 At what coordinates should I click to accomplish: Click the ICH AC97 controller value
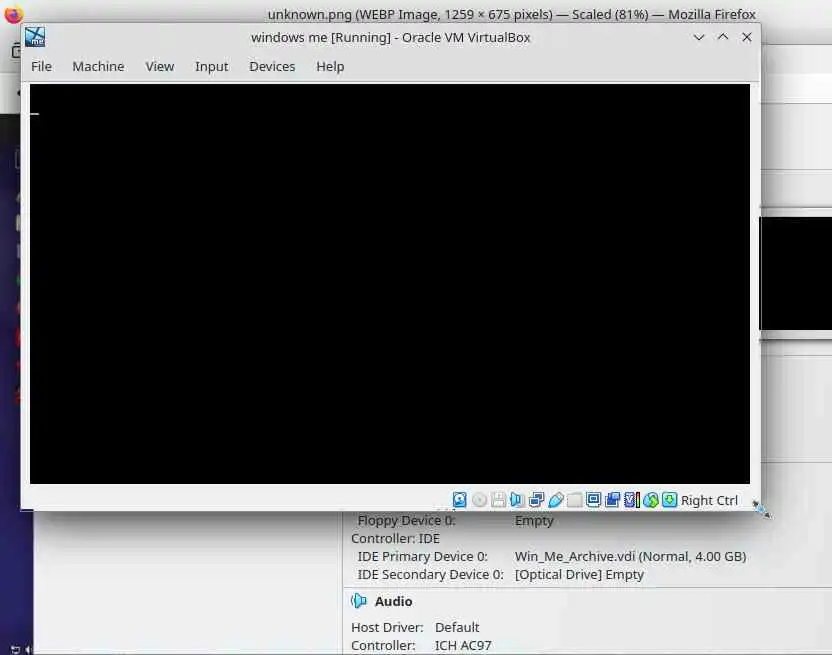pyautogui.click(x=463, y=645)
